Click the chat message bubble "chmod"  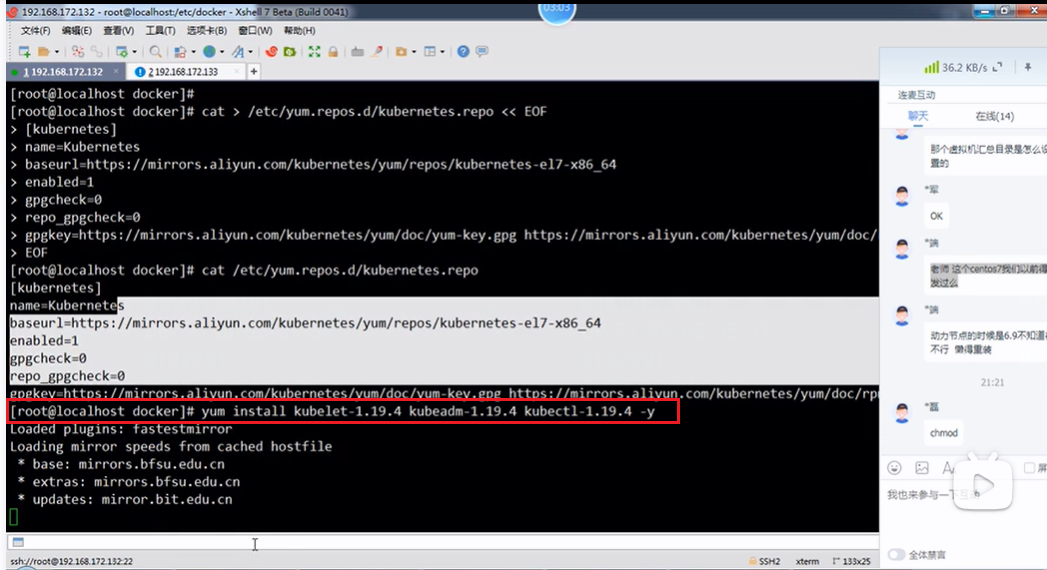tap(944, 433)
